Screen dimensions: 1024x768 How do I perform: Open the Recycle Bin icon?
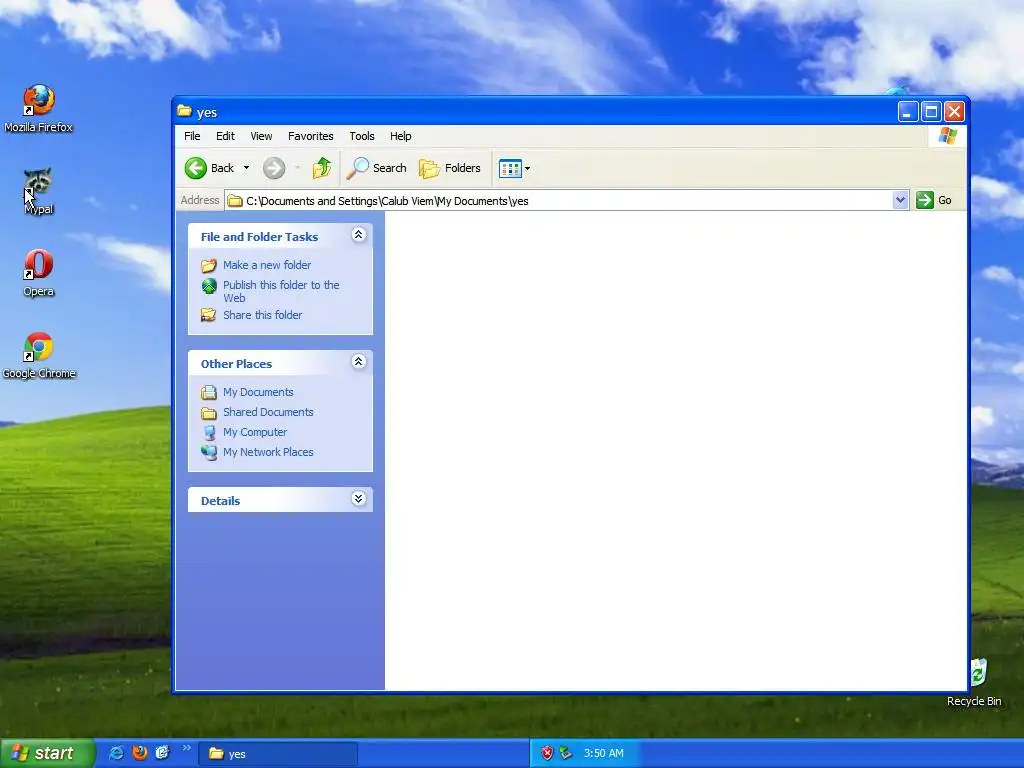974,682
